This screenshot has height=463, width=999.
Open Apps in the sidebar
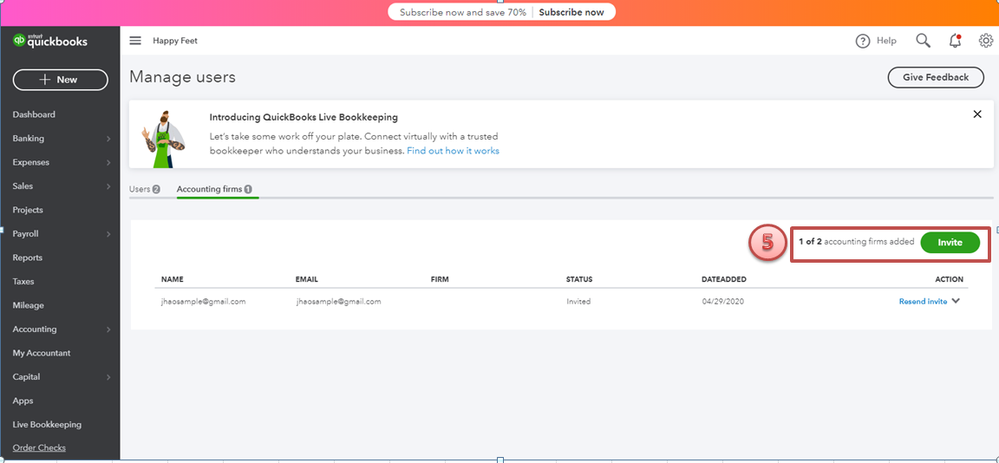point(23,401)
